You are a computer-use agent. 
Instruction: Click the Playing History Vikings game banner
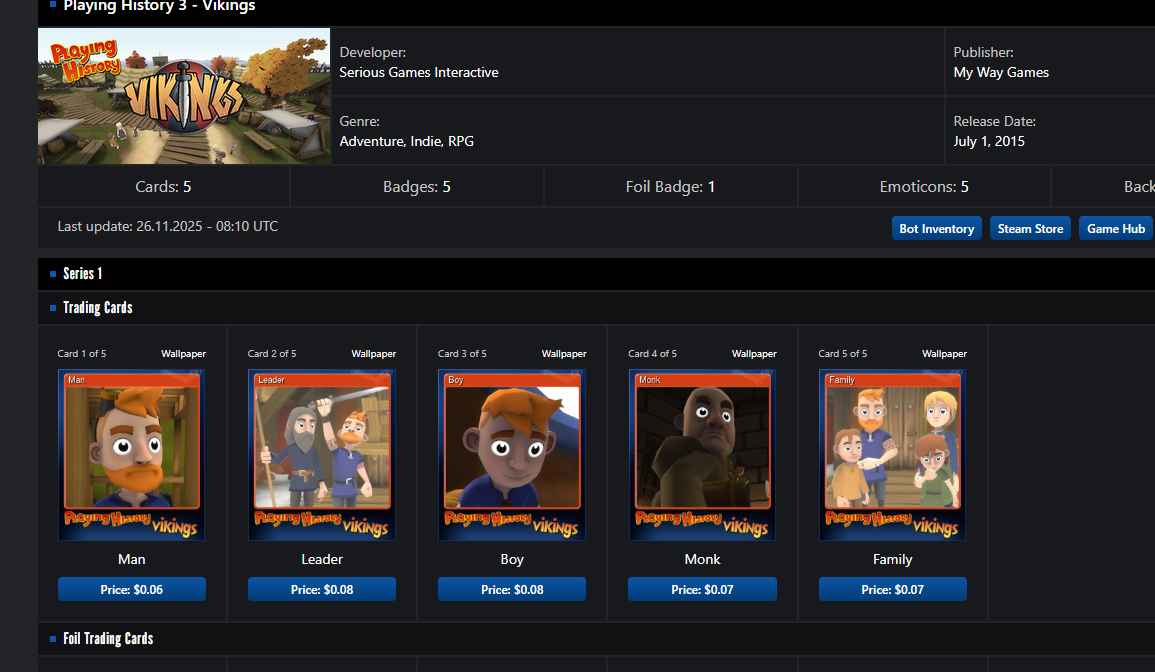coord(184,96)
